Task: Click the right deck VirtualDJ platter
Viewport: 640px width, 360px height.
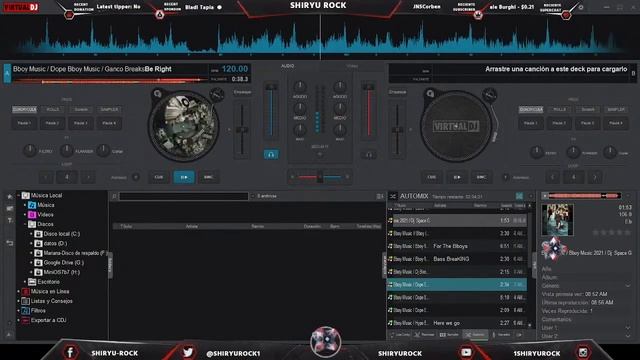Action: [x=456, y=126]
